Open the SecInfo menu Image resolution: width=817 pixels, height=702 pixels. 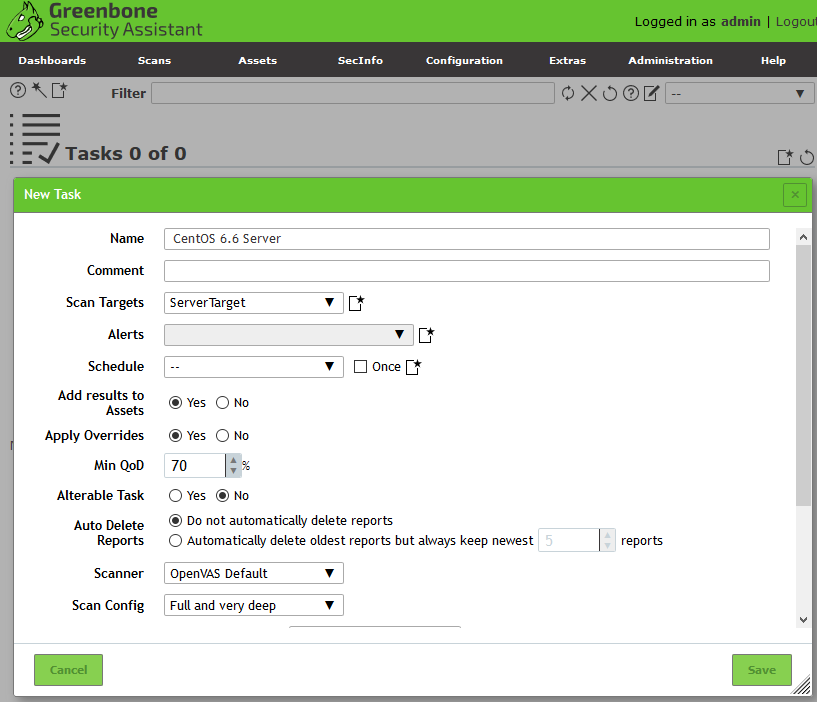[x=360, y=60]
